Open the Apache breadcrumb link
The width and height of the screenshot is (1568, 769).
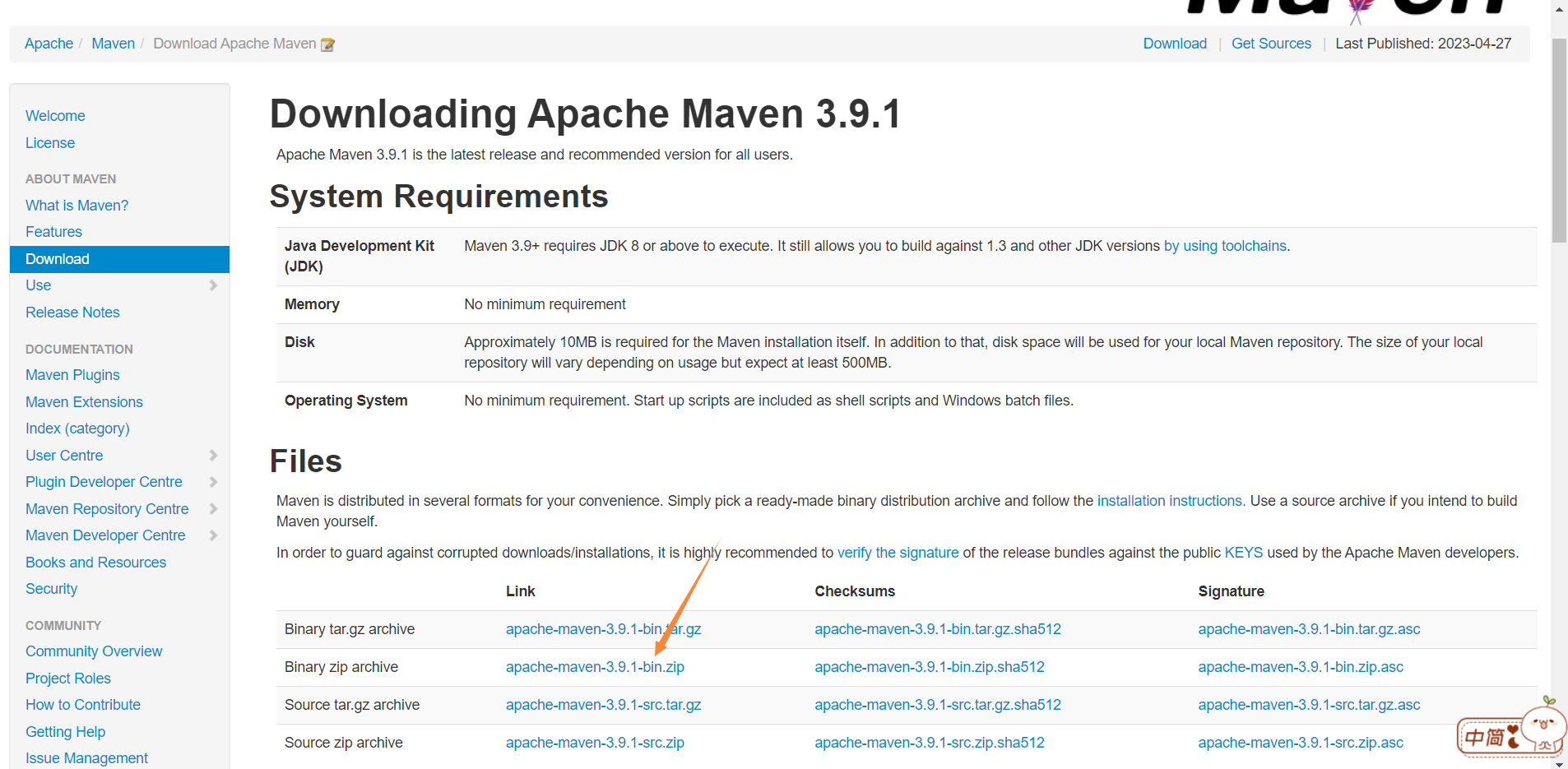pyautogui.click(x=49, y=44)
